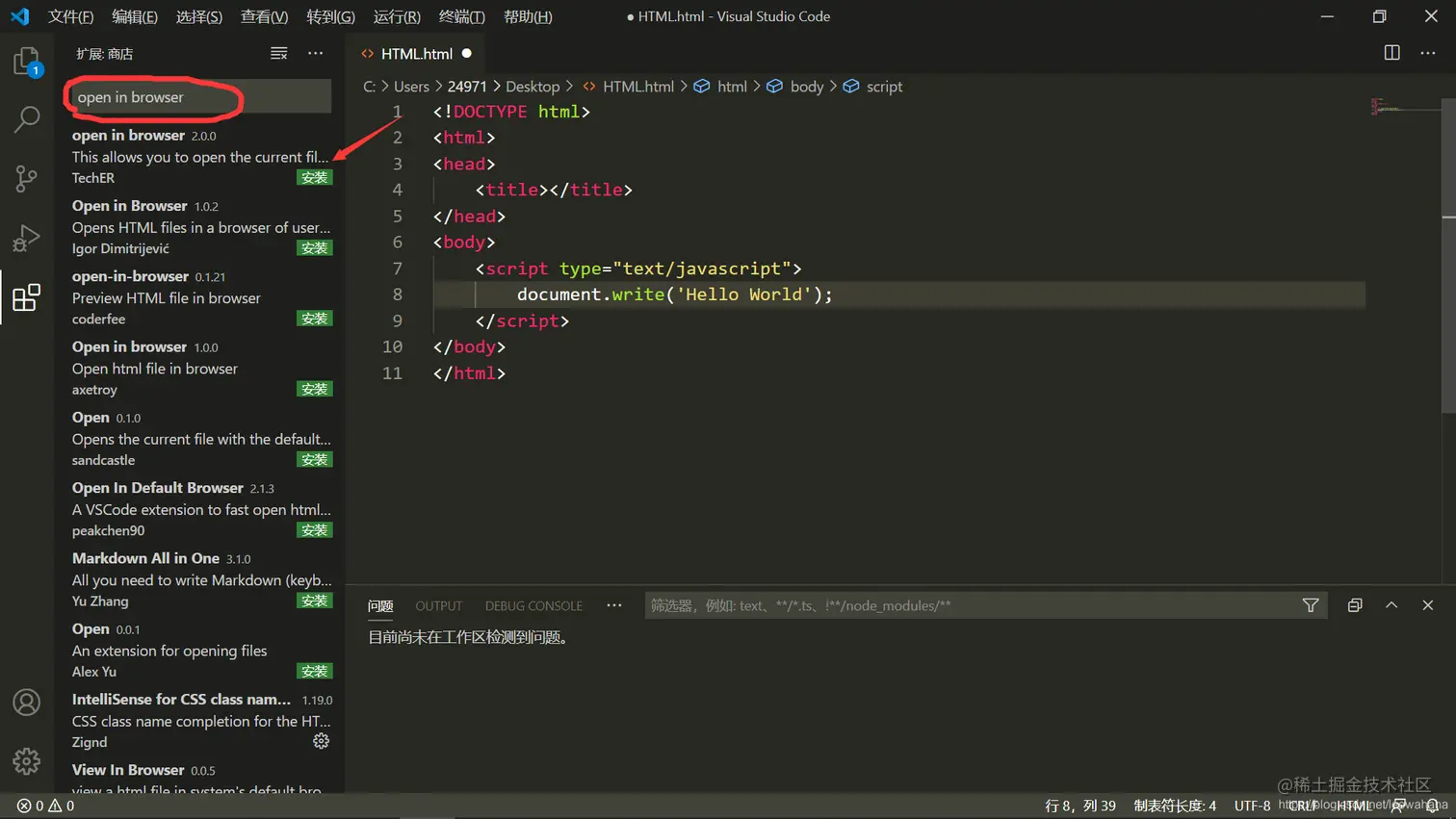This screenshot has height=819, width=1456.
Task: Open the 帮助(H) menu
Action: tap(528, 16)
